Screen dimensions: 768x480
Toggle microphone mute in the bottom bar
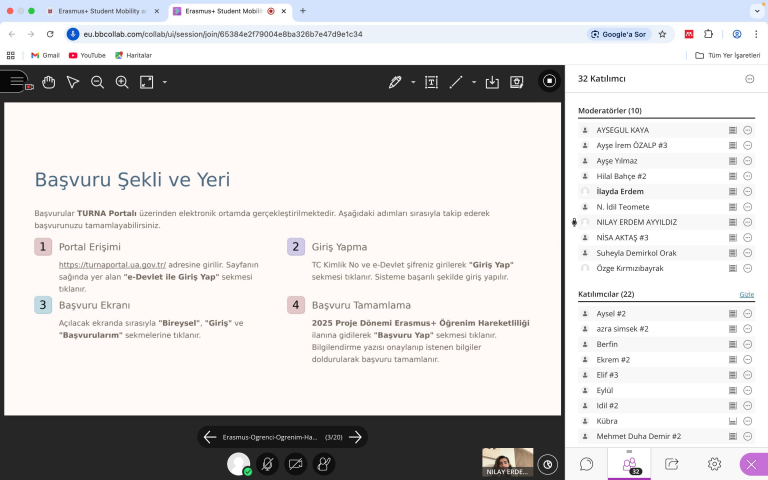coord(267,464)
